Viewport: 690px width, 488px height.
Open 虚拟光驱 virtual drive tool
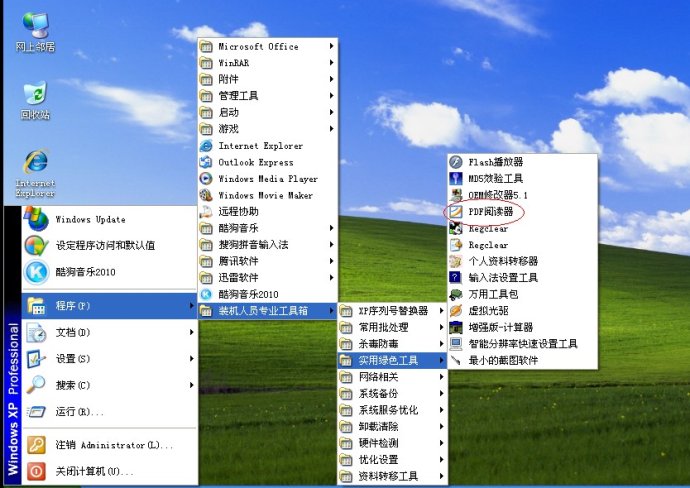522,311
